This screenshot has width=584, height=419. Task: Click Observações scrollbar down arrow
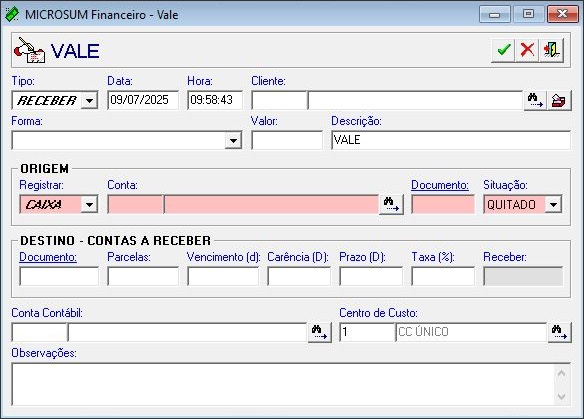(x=562, y=396)
